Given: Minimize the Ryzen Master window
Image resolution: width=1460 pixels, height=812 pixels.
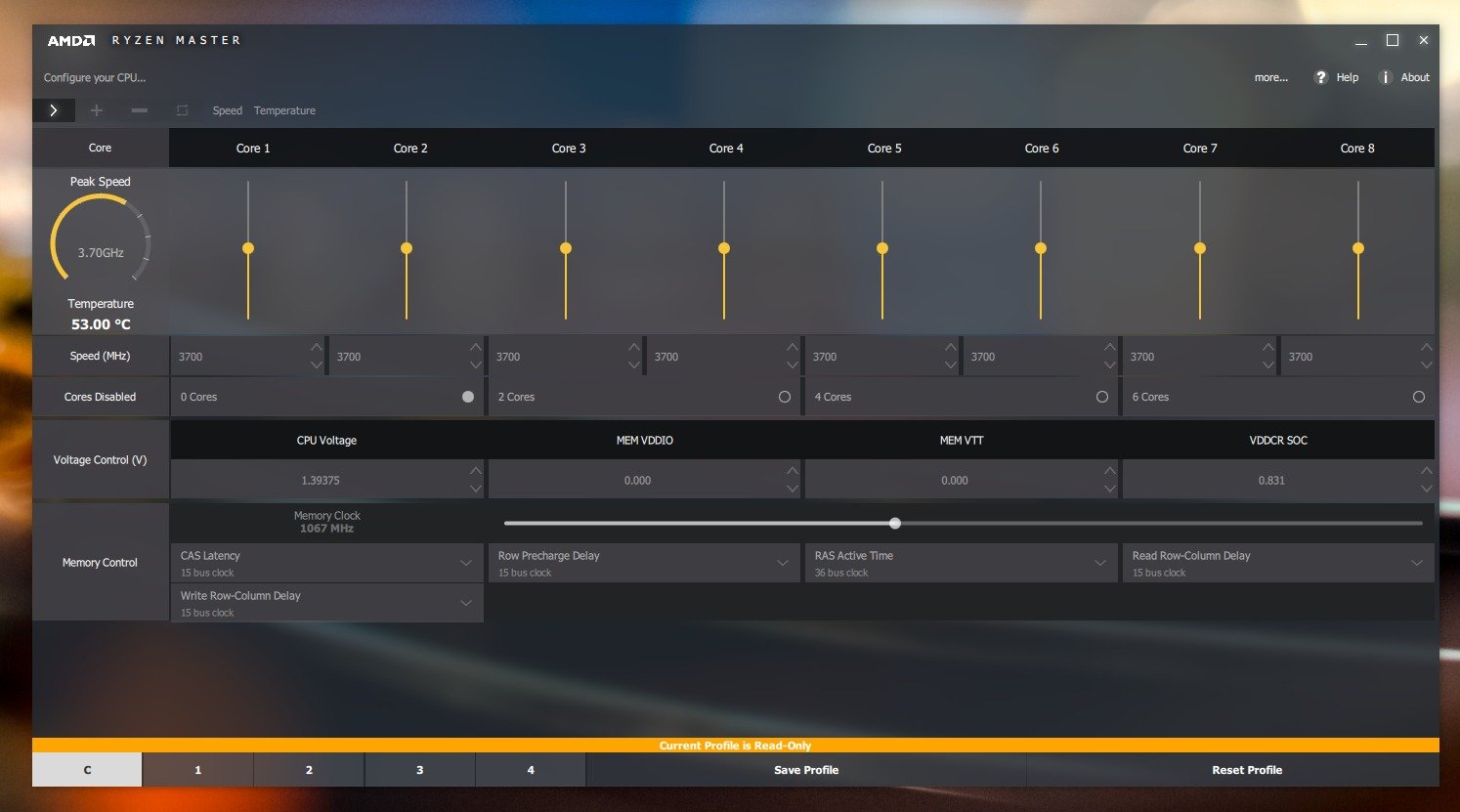Looking at the screenshot, I should 1361,41.
